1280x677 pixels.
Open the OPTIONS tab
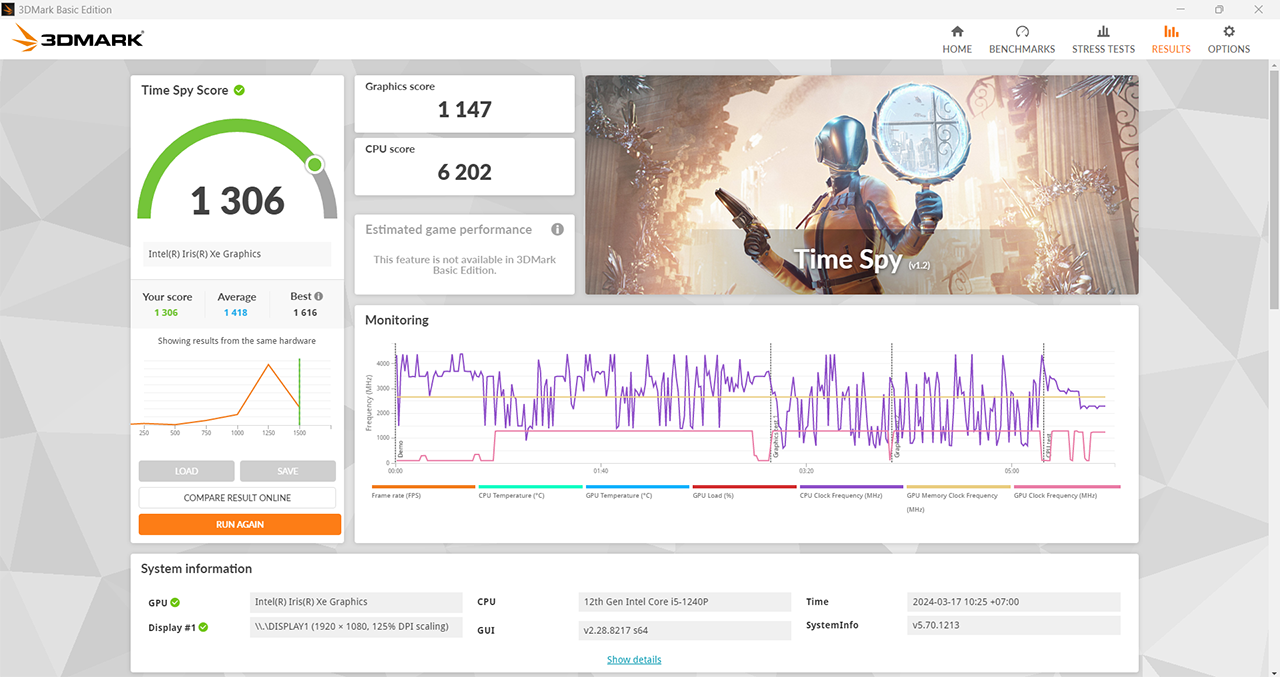1229,40
